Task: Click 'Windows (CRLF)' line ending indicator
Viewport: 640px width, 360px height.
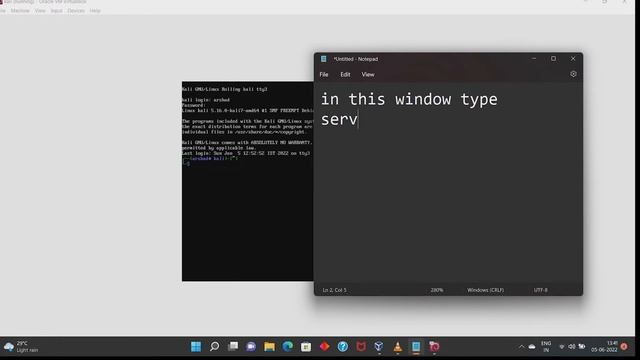Action: click(485, 290)
